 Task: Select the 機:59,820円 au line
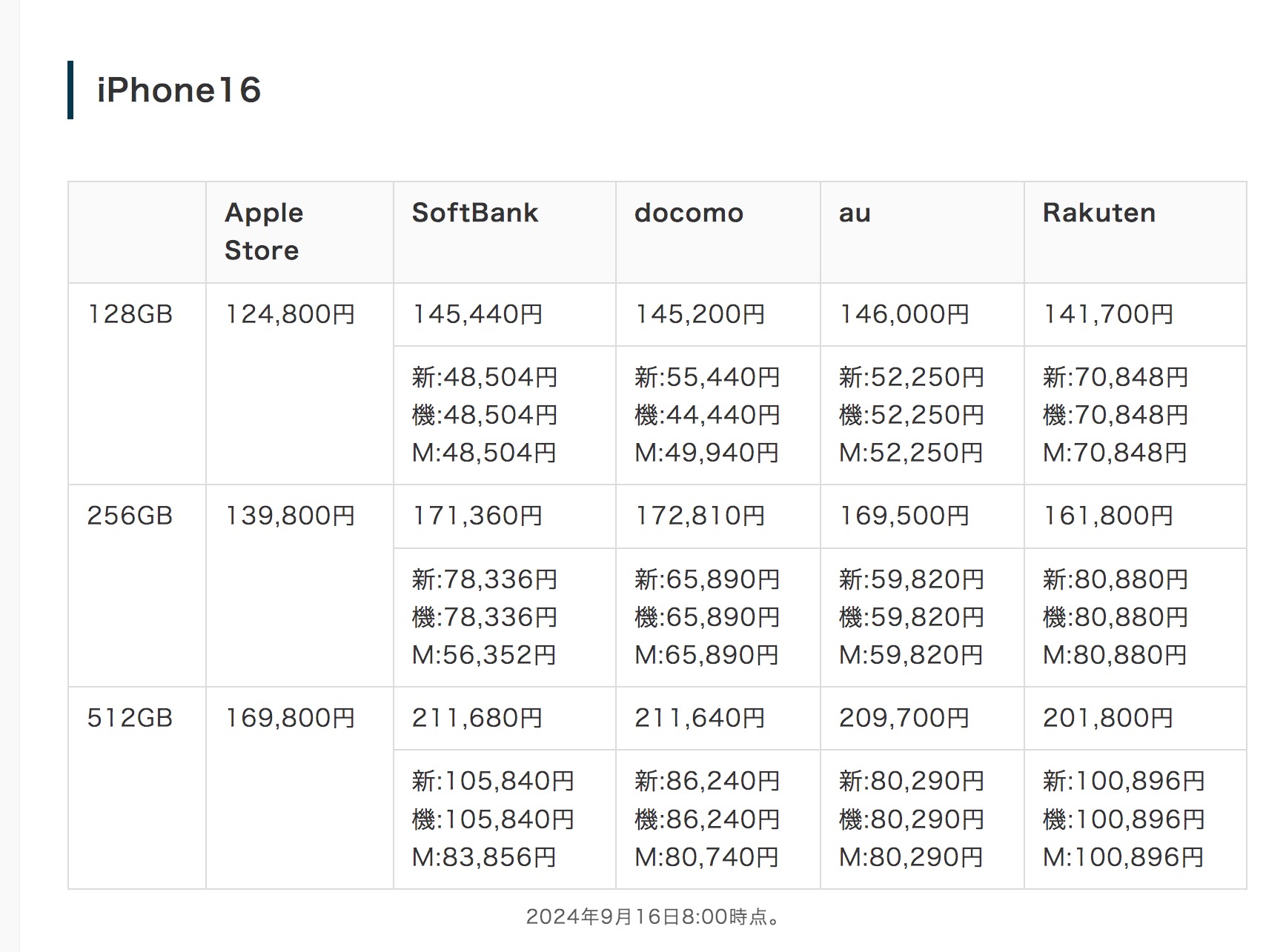click(x=912, y=617)
